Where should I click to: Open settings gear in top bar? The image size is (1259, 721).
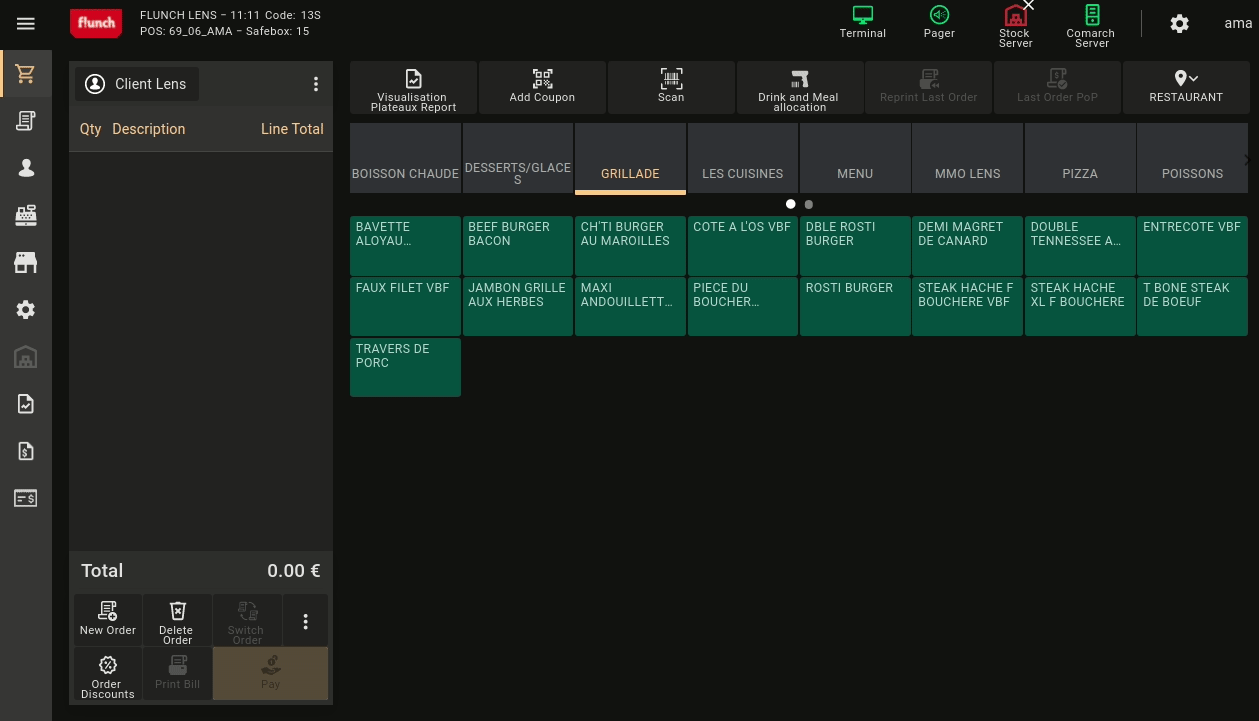pyautogui.click(x=1180, y=24)
